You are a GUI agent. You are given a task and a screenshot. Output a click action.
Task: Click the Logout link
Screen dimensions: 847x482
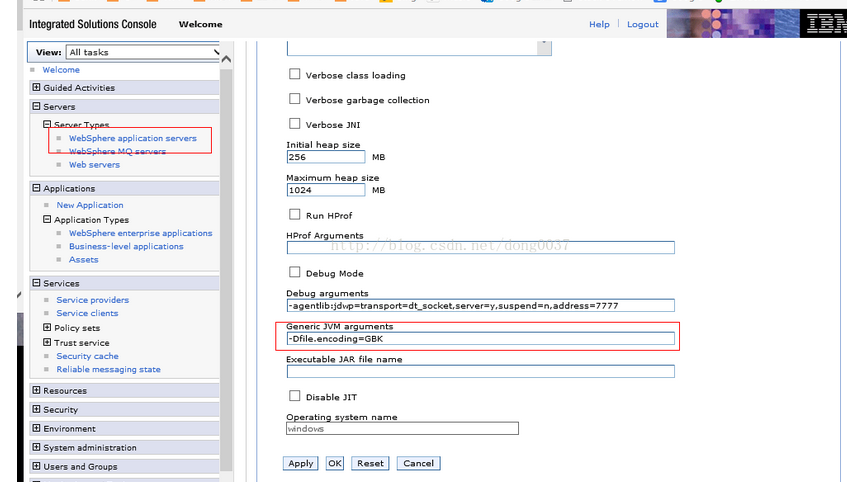click(643, 24)
